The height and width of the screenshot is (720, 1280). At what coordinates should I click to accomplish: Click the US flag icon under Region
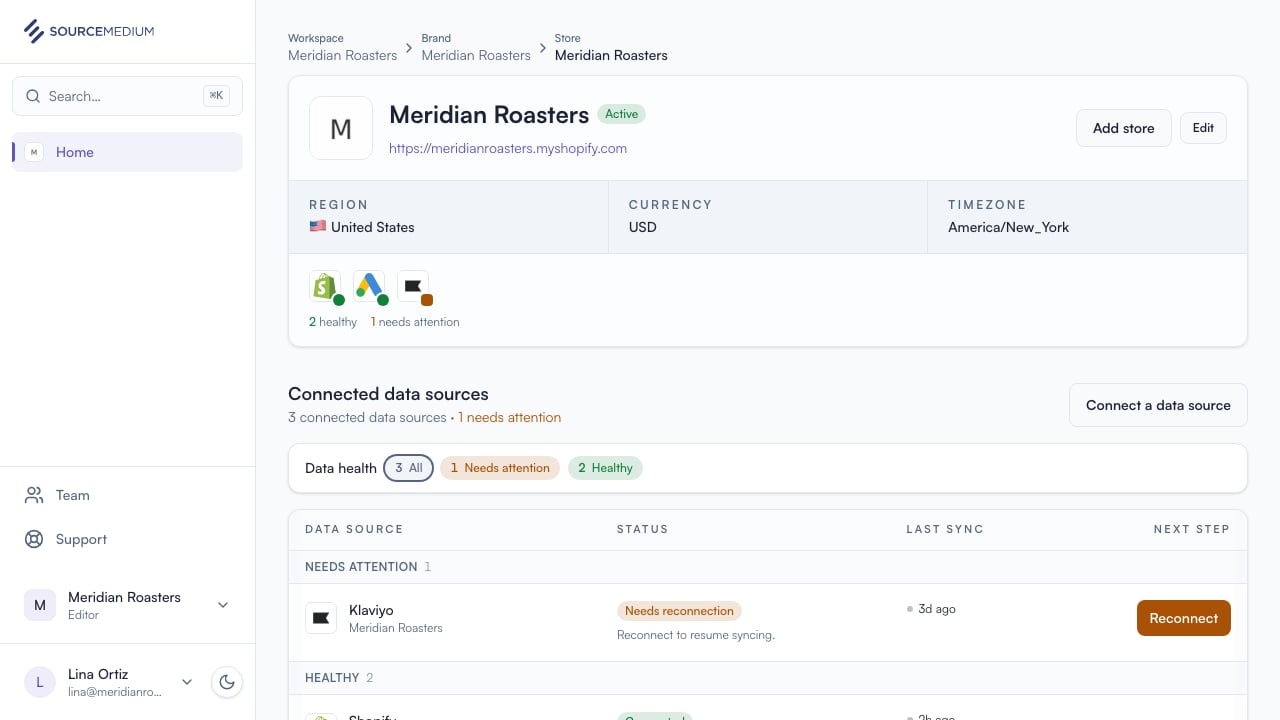point(318,227)
